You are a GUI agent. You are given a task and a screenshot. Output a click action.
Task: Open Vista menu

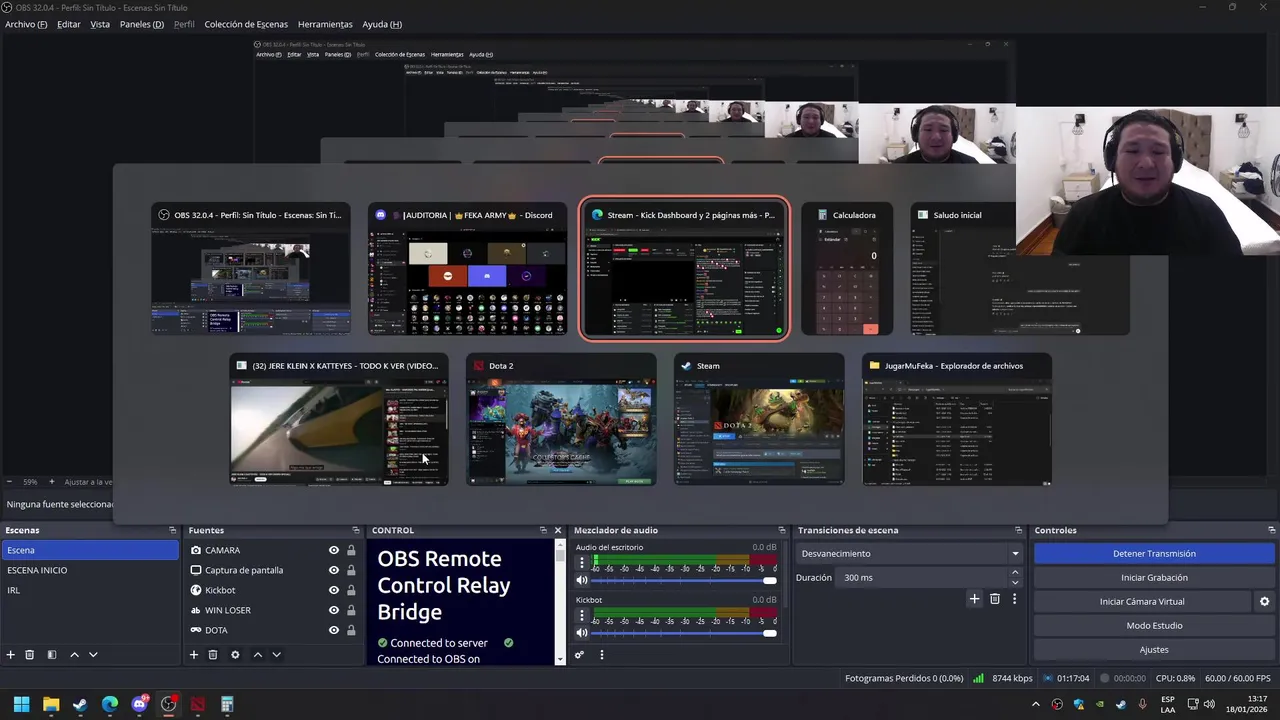100,24
